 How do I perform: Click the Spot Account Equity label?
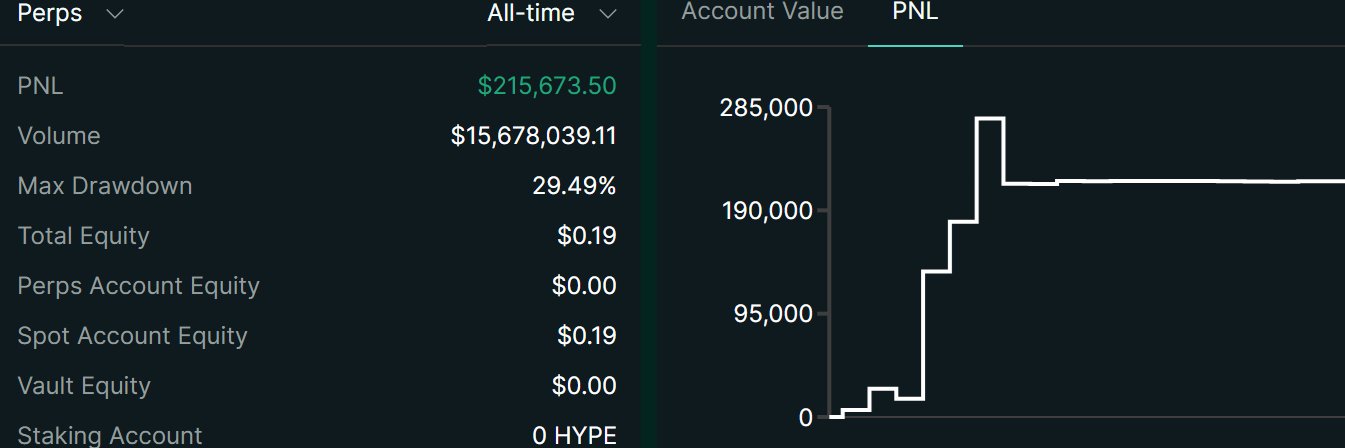tap(132, 336)
